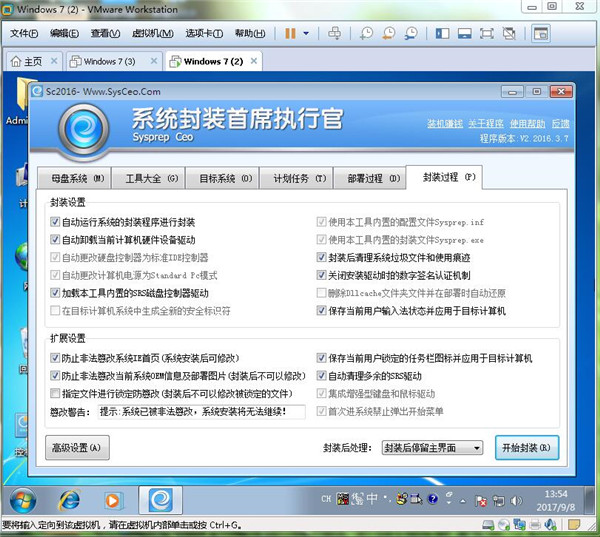This screenshot has width=600, height=537.
Task: Toggle 自动清理多余的SRS驱动 checkbox
Action: tap(321, 375)
